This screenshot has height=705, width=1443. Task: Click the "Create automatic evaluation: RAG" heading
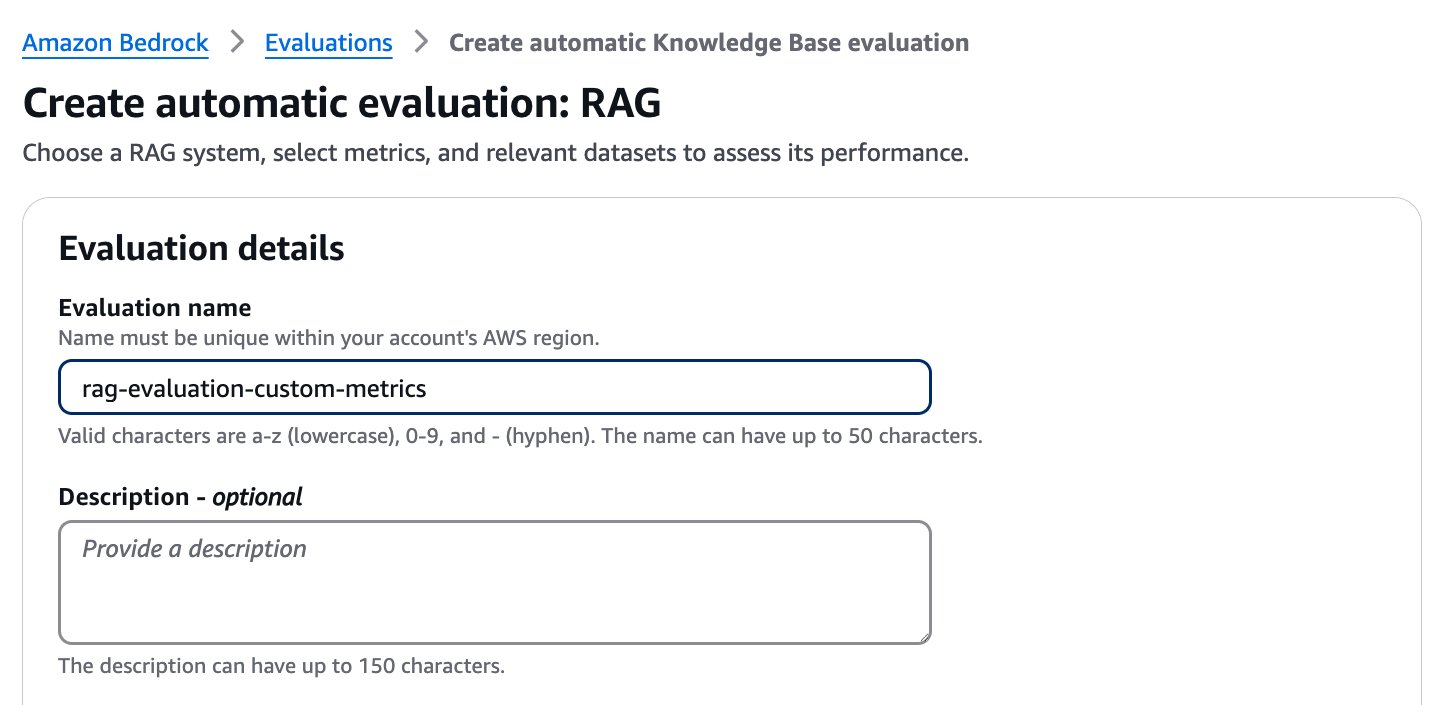[x=342, y=103]
